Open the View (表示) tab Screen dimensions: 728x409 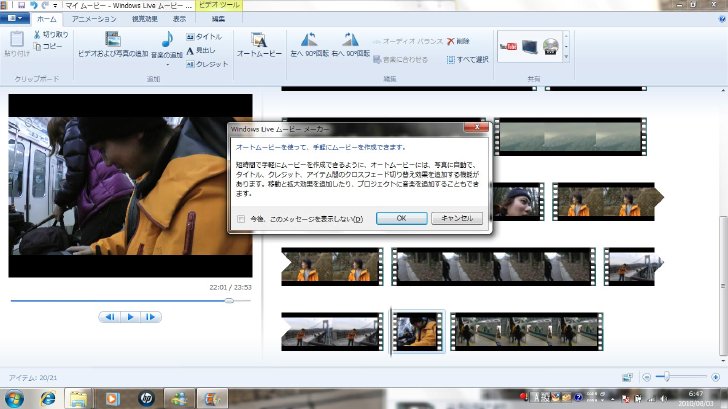point(180,19)
